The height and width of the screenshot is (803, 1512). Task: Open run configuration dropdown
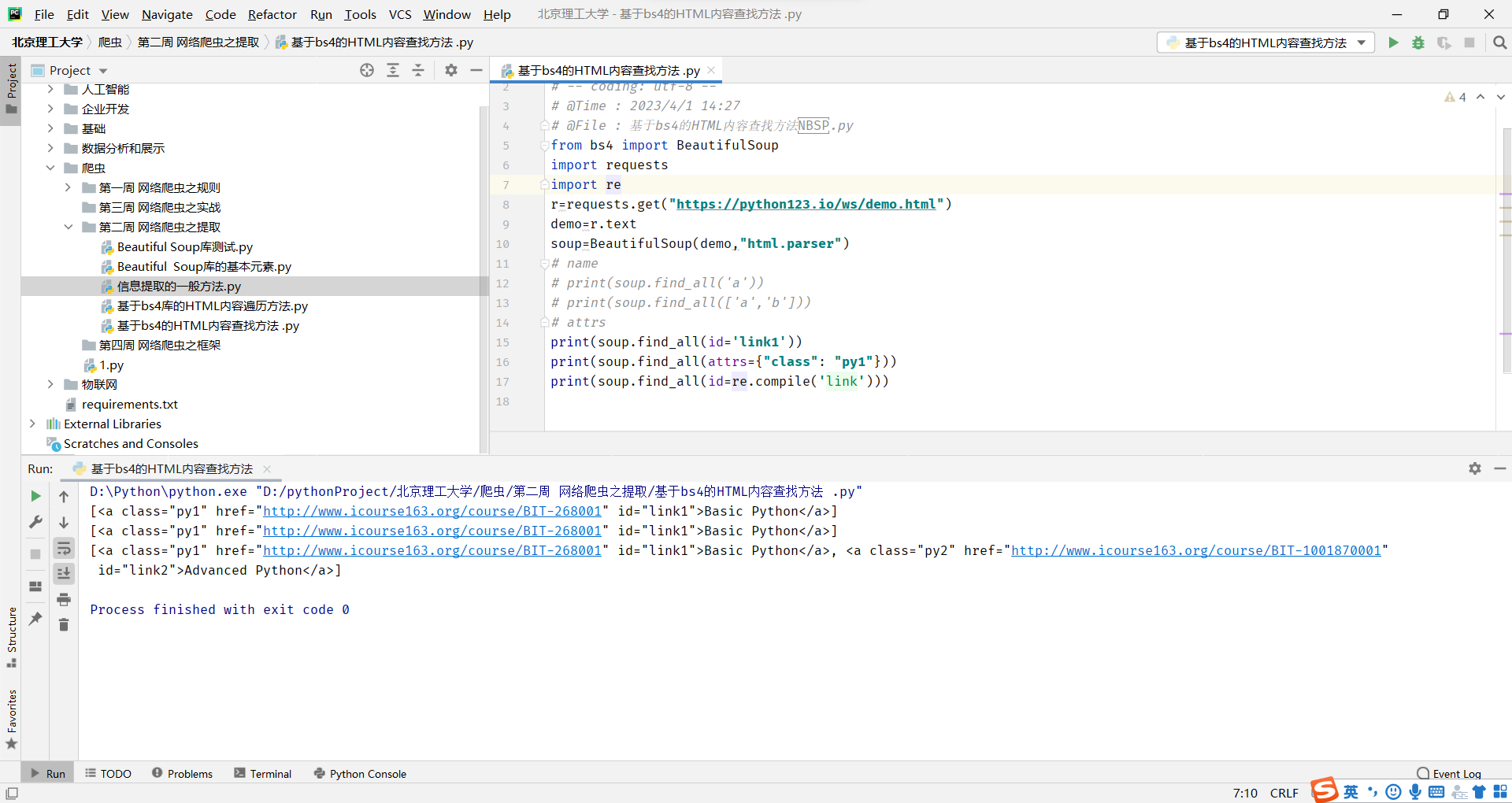1266,43
